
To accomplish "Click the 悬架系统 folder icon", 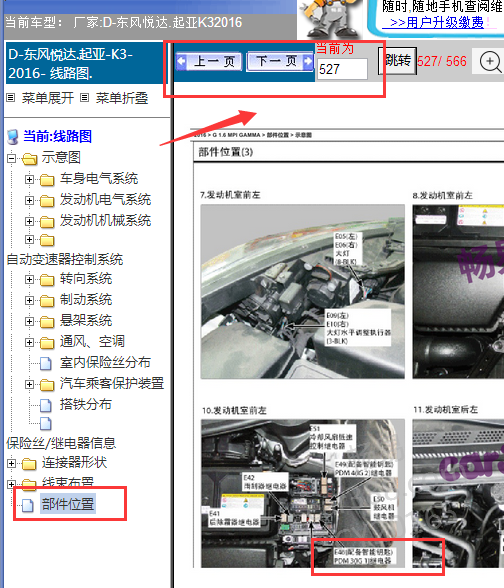I will pyautogui.click(x=47, y=322).
